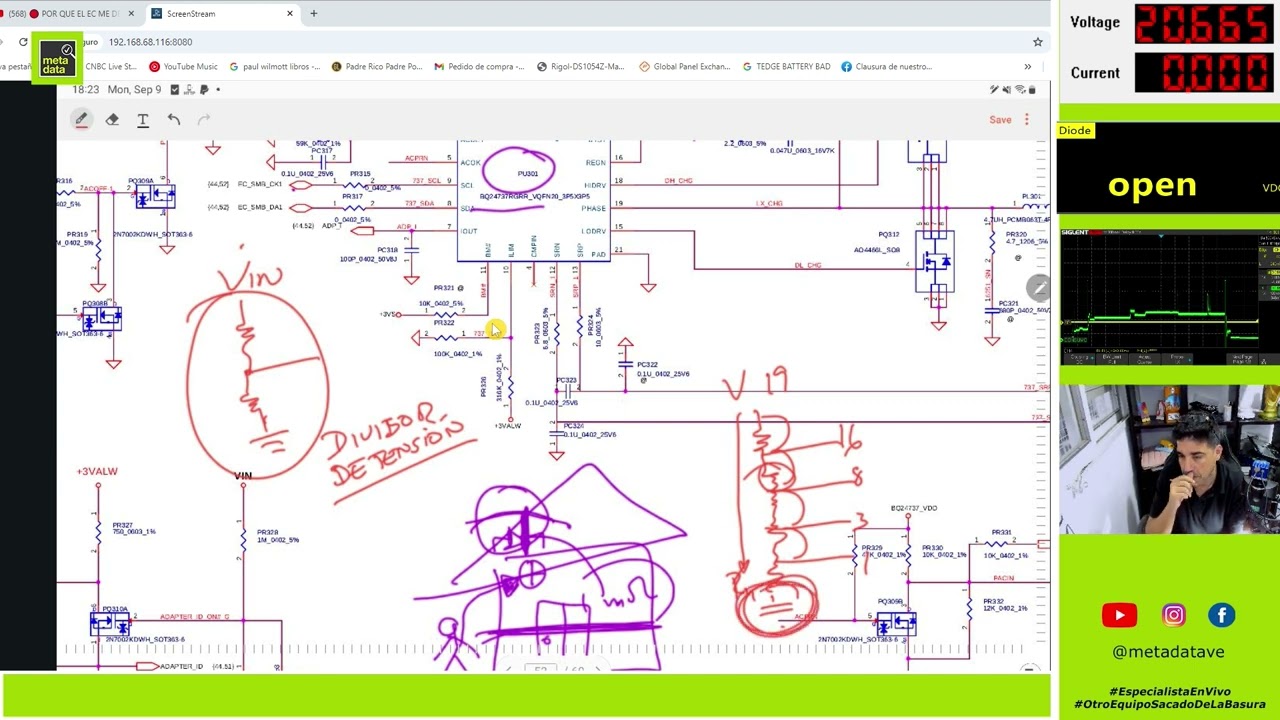
Task: Reload the browser page
Action: coord(23,42)
